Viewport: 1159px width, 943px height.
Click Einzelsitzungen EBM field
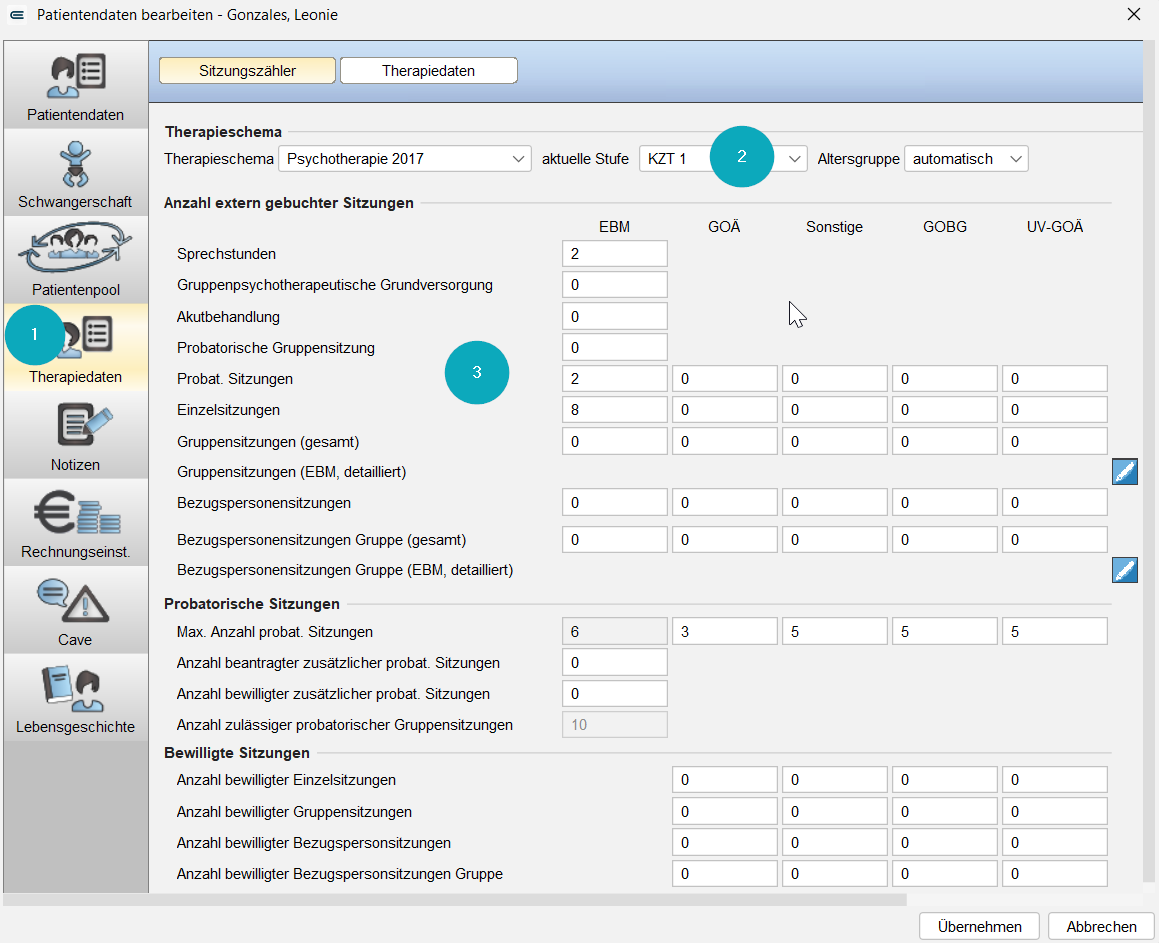(x=614, y=409)
